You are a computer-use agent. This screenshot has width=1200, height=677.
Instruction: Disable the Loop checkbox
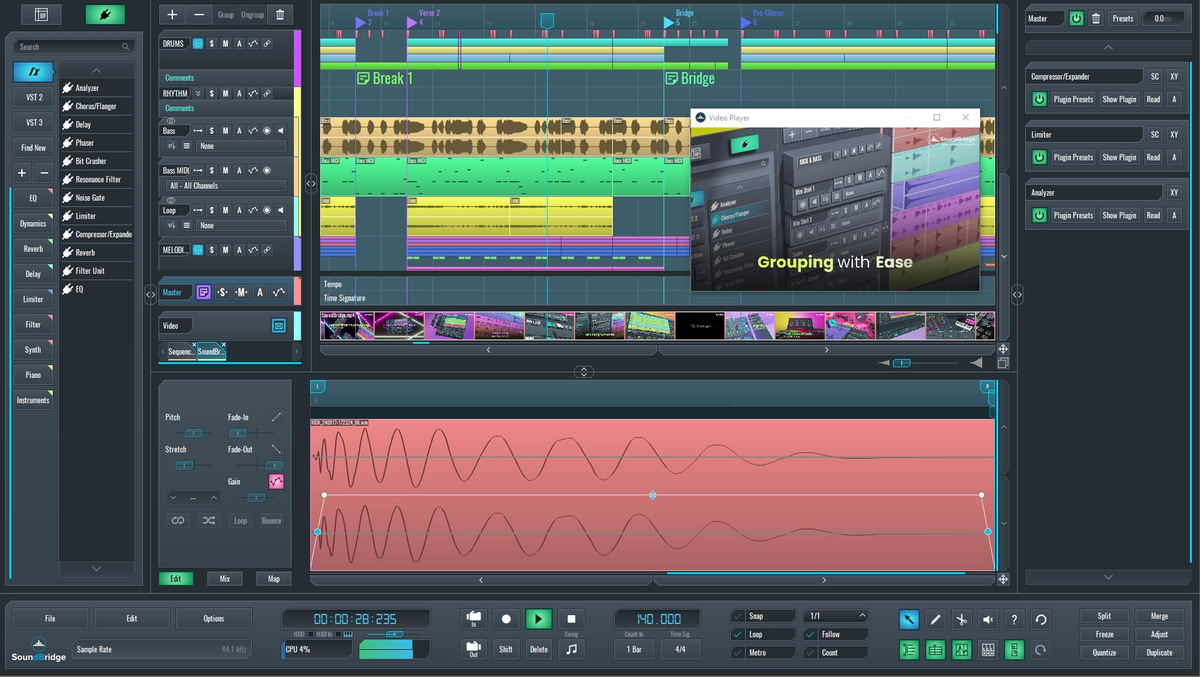(x=738, y=634)
